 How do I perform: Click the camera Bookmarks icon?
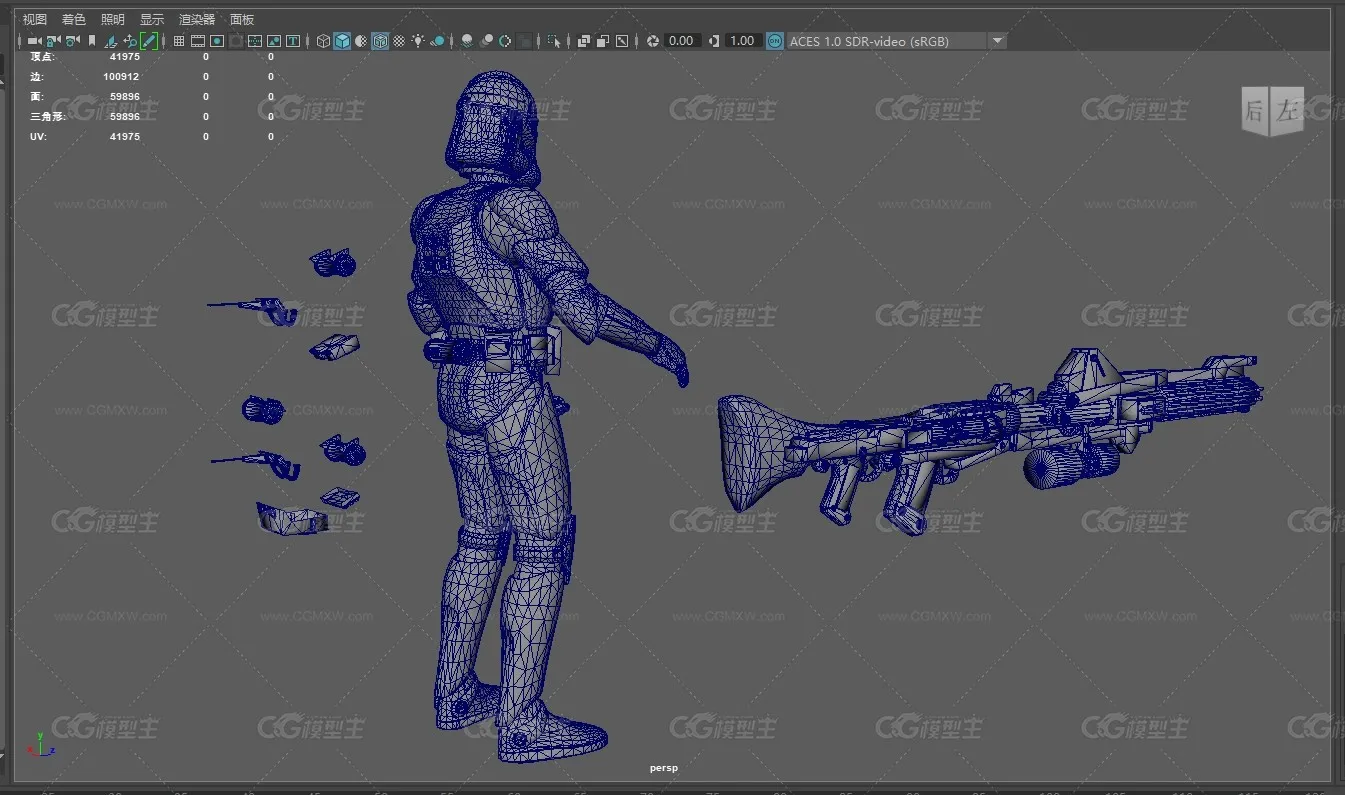point(92,41)
